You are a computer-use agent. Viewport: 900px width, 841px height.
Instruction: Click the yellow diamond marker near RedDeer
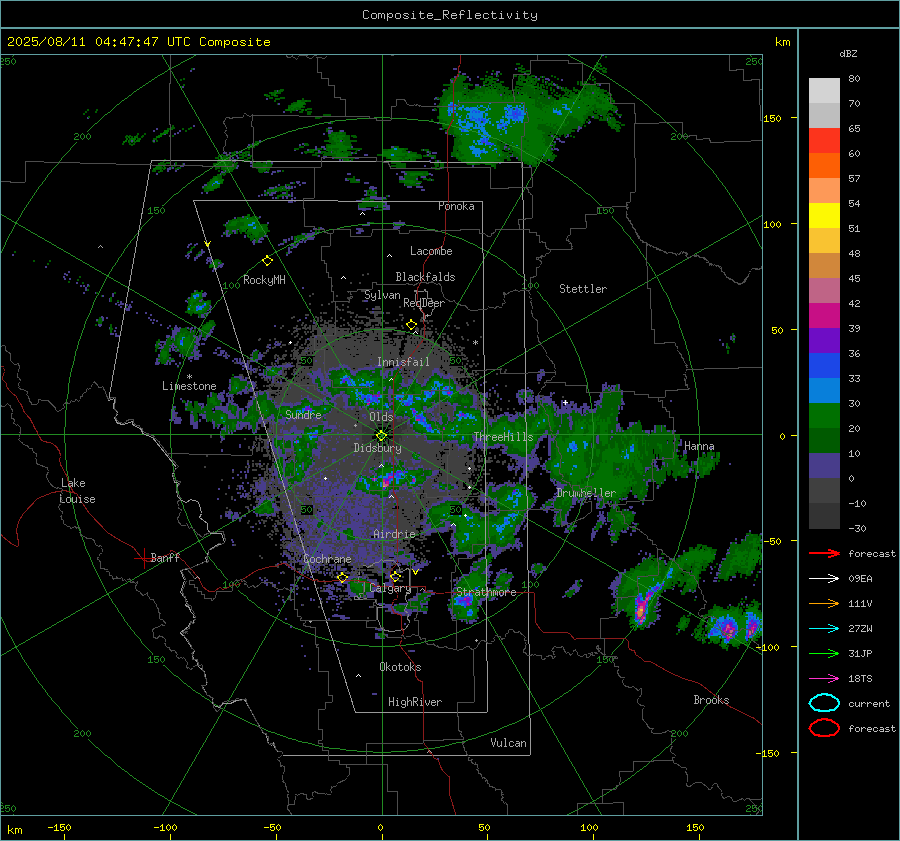pos(411,325)
